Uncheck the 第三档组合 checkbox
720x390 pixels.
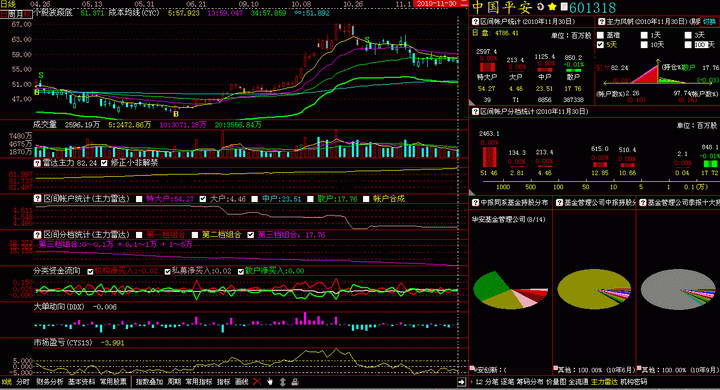(x=250, y=235)
